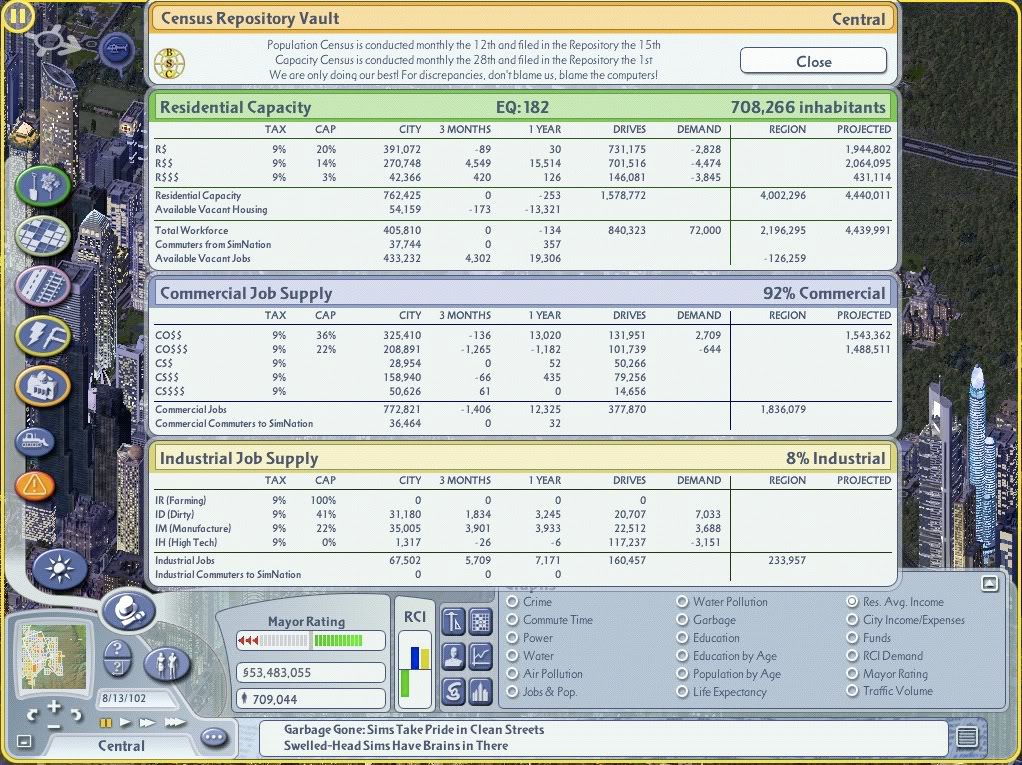Rotate view counter-clockwise arrow
Viewport: 1022px width, 765px height.
[x=32, y=716]
